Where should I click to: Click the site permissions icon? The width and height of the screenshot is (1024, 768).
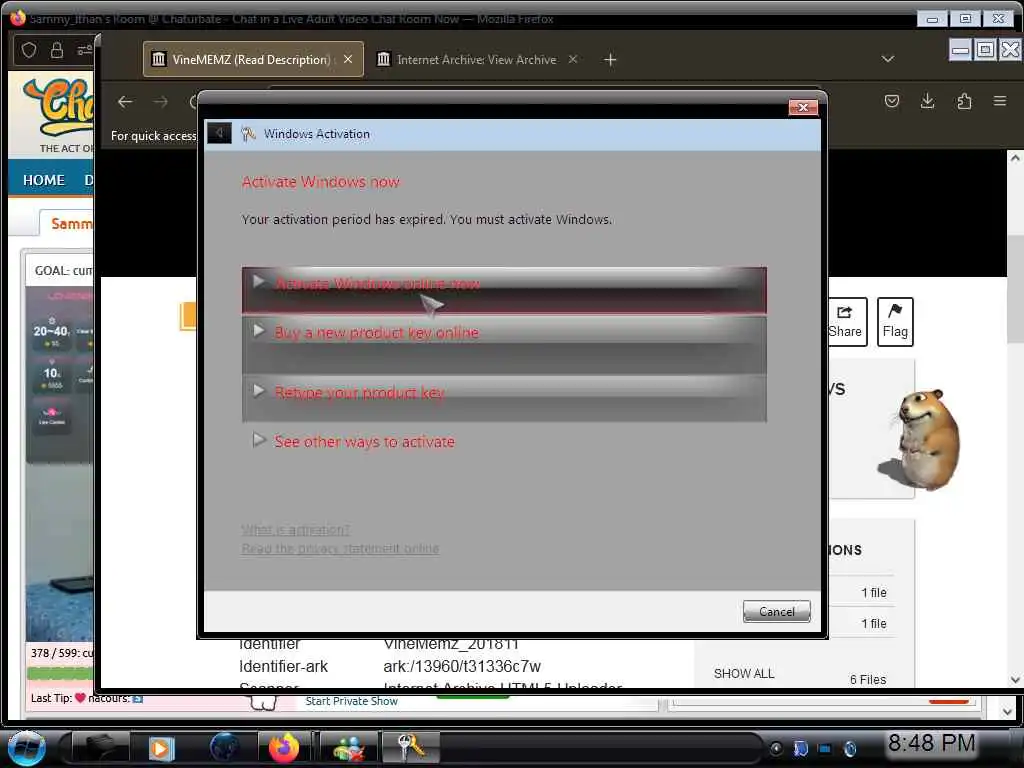(84, 50)
